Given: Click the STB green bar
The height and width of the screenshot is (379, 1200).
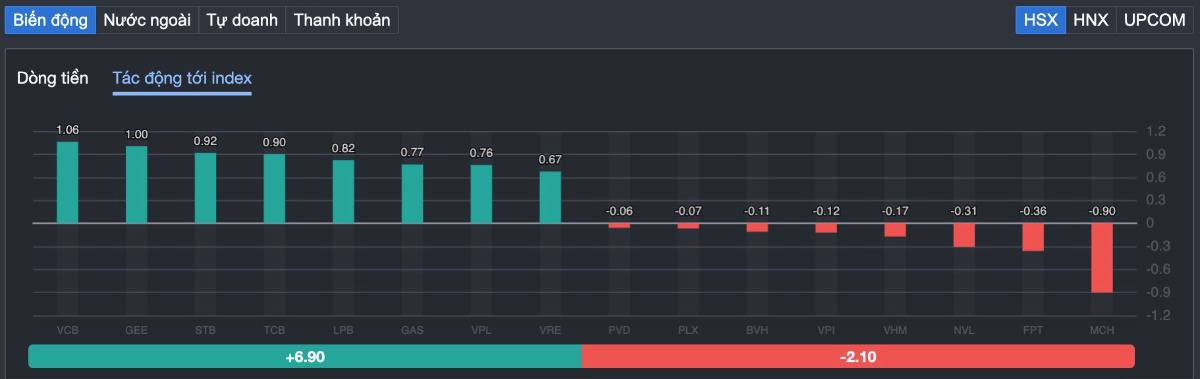Looking at the screenshot, I should pos(205,188).
